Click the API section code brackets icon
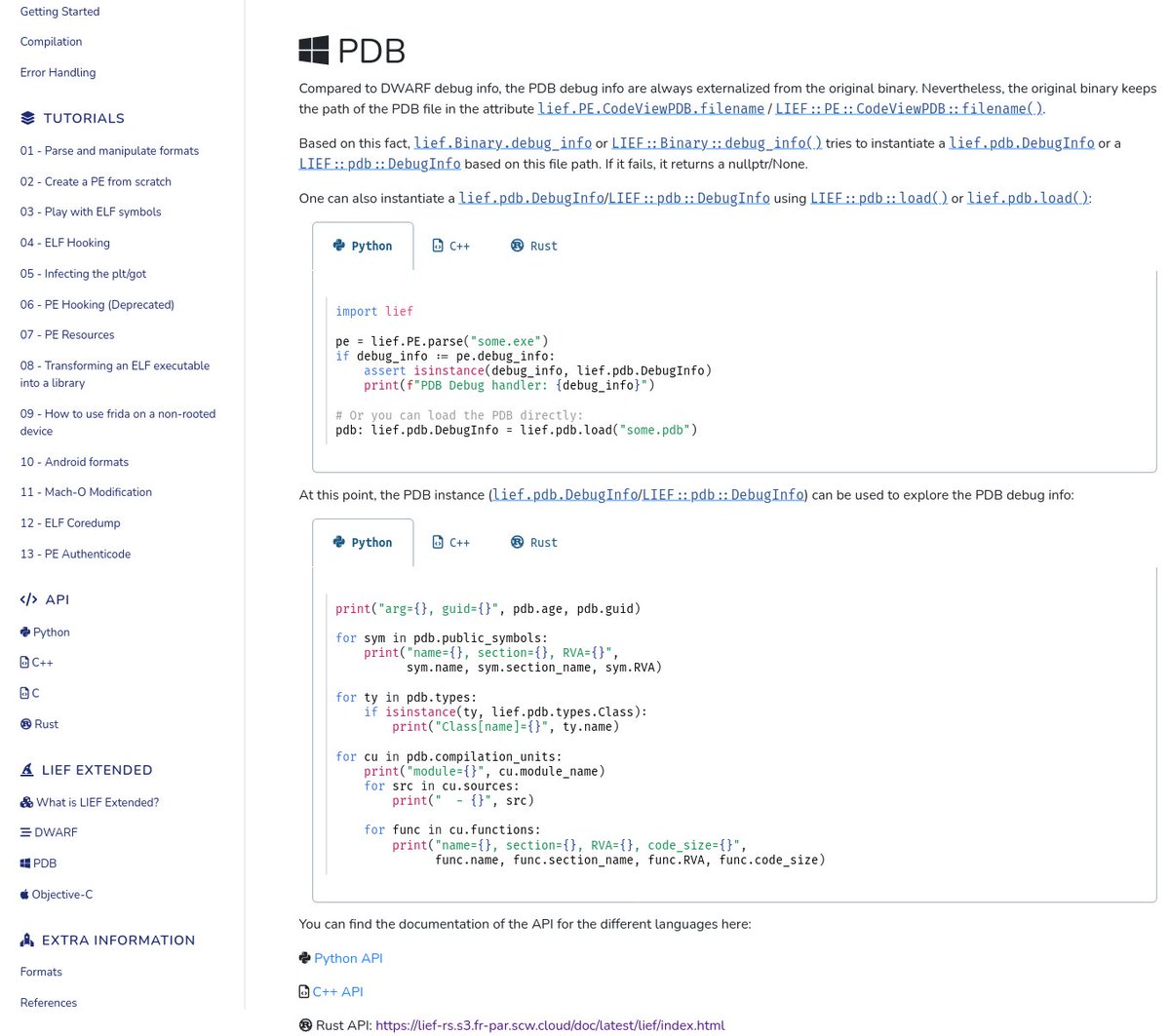The width and height of the screenshot is (1170, 1036). (x=28, y=599)
